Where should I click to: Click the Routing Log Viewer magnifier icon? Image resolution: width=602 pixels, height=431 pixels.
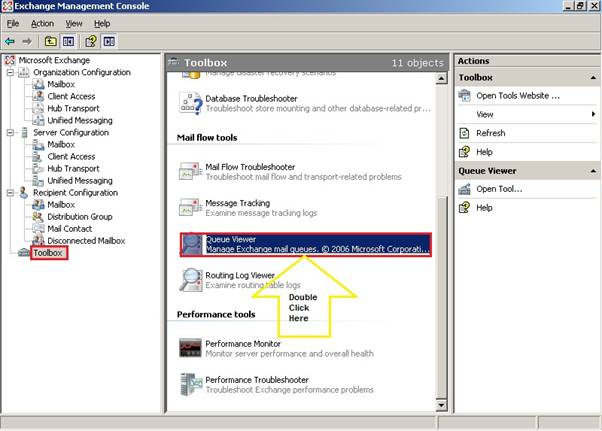point(190,279)
